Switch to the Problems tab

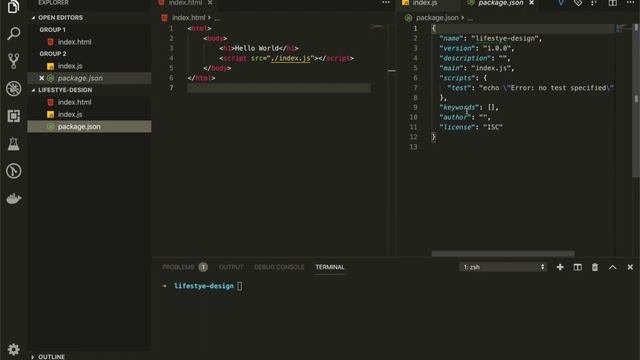pos(178,267)
